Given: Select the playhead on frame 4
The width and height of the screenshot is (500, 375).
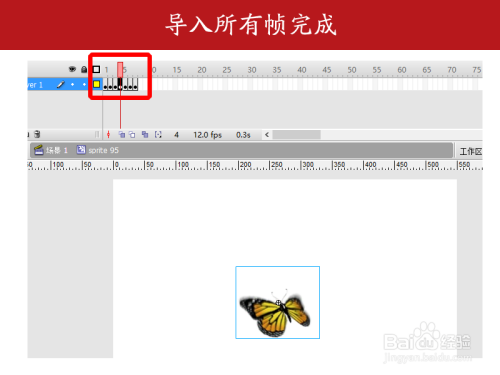Looking at the screenshot, I should tap(120, 70).
